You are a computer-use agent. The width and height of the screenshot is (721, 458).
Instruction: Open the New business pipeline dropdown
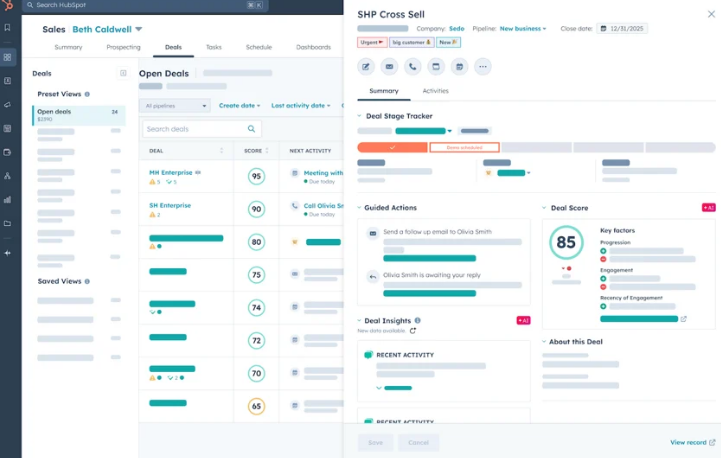523,29
